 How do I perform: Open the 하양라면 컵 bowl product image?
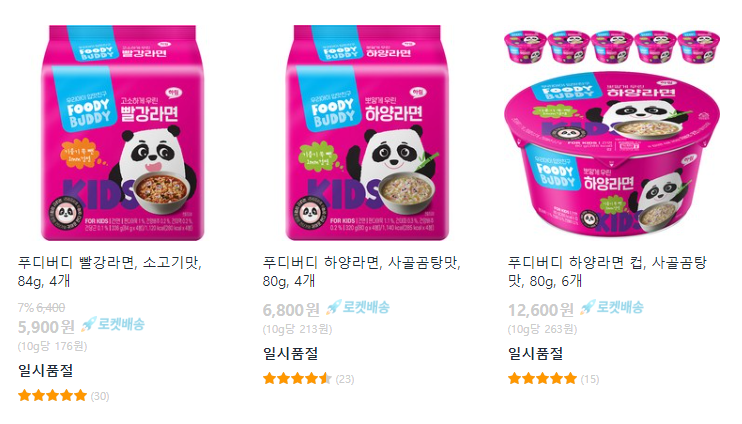612,154
